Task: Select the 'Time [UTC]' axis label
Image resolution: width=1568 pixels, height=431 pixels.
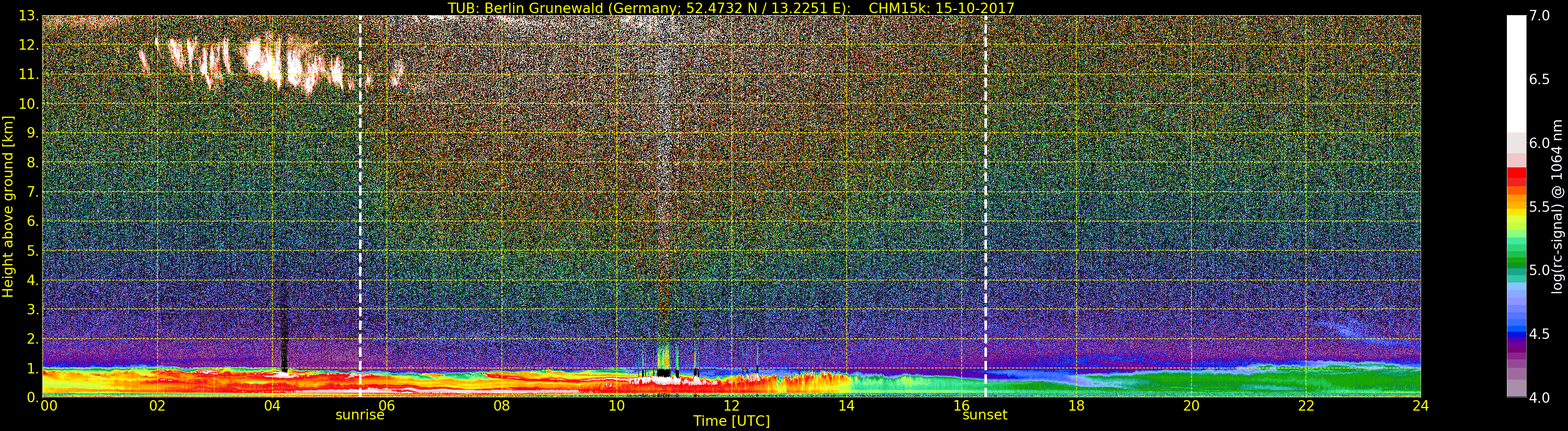Action: click(731, 421)
